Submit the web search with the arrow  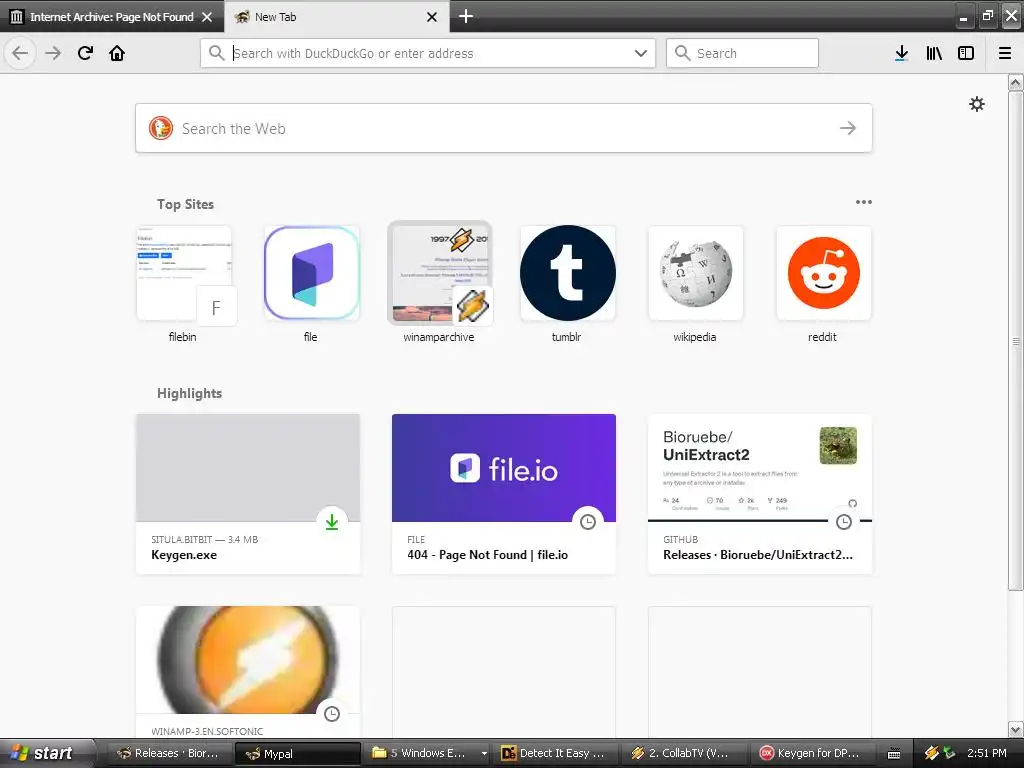click(x=848, y=128)
